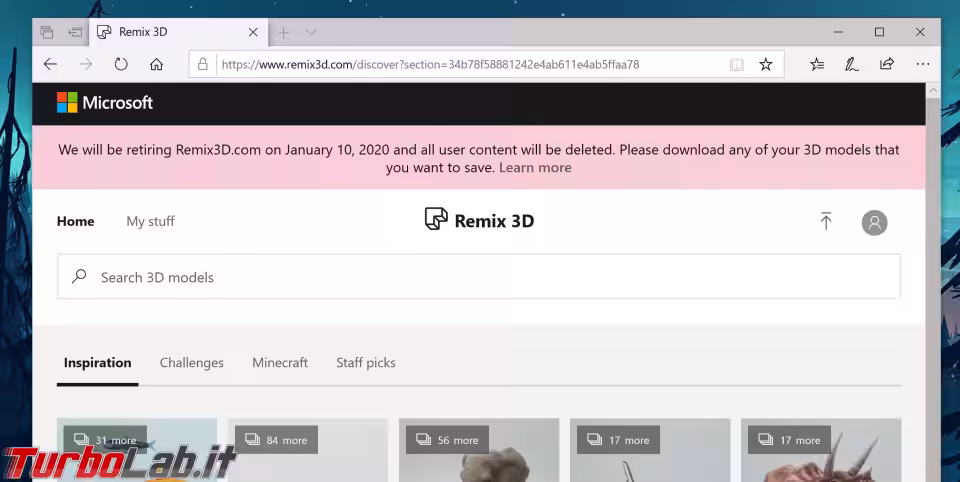Close the Remix 3D tab
Image resolution: width=960 pixels, height=482 pixels.
[x=253, y=32]
